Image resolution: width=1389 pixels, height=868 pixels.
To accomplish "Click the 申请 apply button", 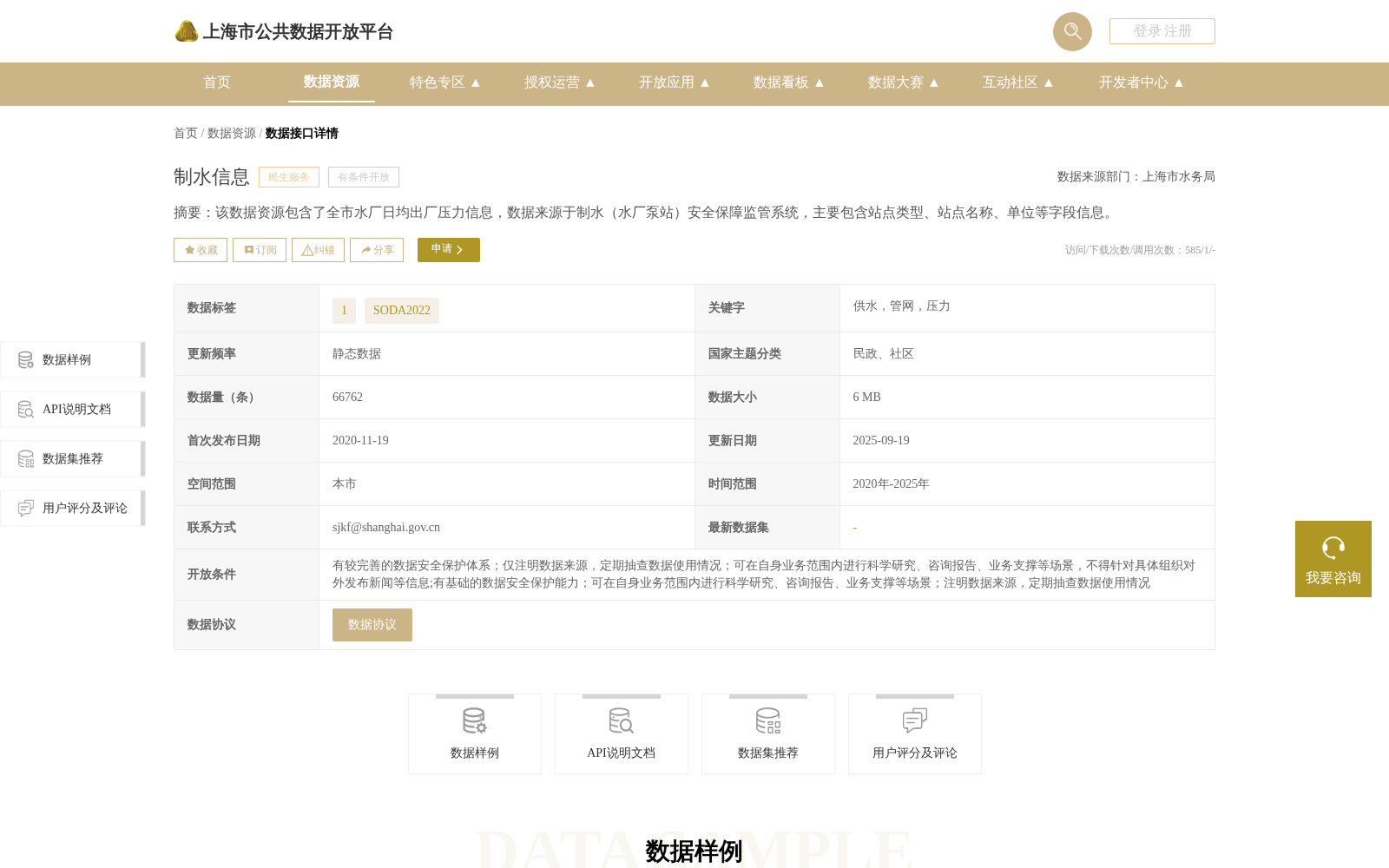I will tap(449, 250).
